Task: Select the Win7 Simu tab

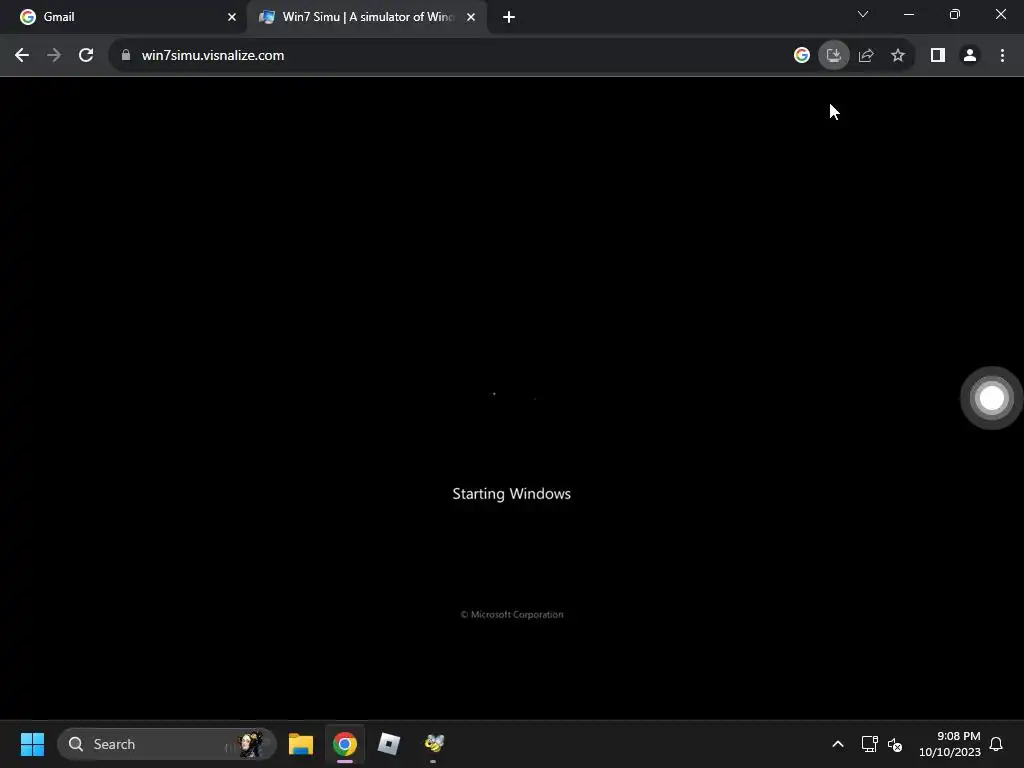Action: tap(368, 17)
